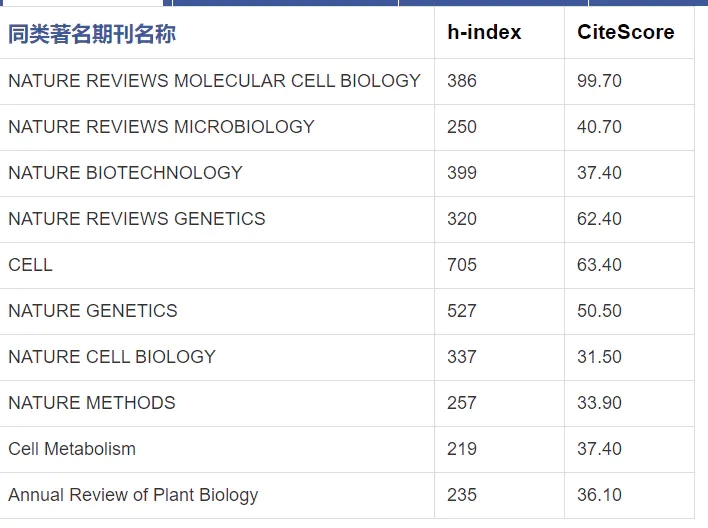Open NATURE REVIEWS MOLECULAR CELL BIOLOGY journal link

pyautogui.click(x=214, y=81)
